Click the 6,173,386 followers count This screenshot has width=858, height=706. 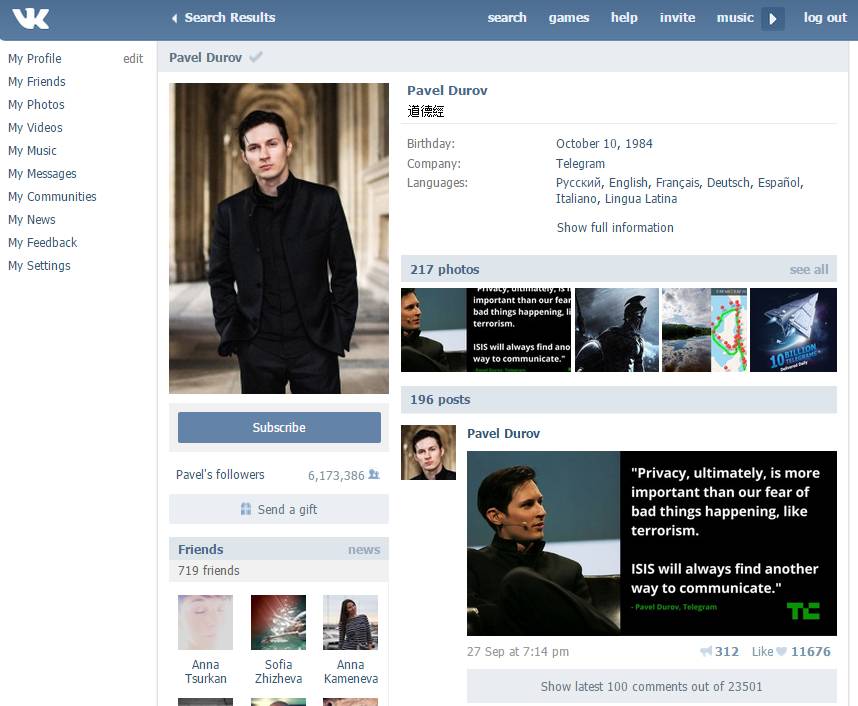click(x=336, y=475)
